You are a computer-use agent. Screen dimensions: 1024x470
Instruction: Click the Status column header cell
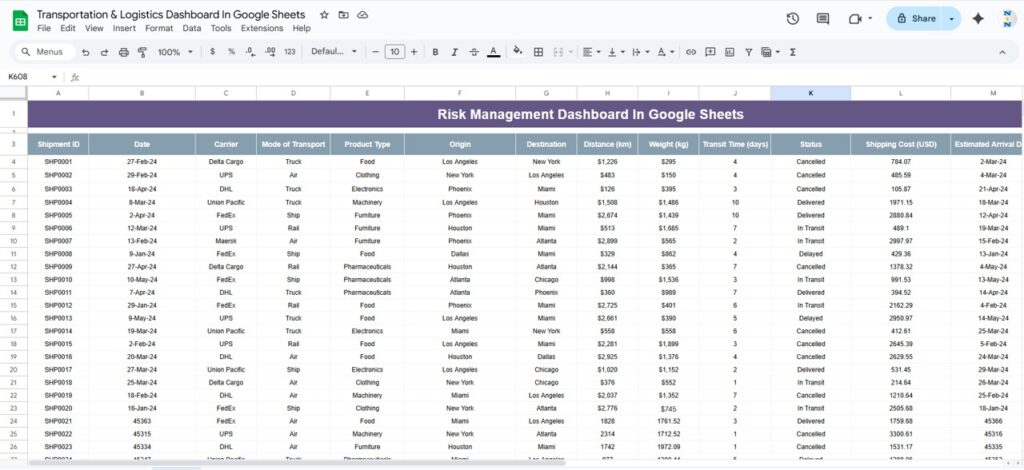point(810,144)
